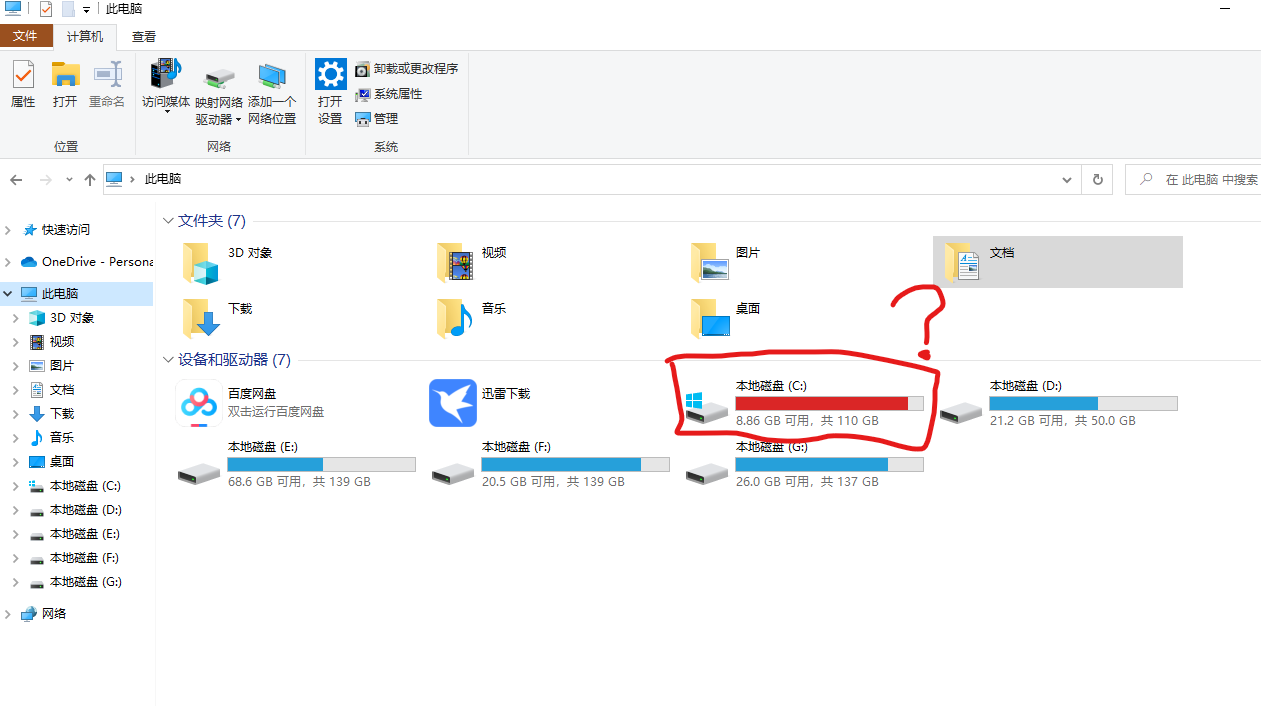The width and height of the screenshot is (1261, 706).
Task: Open address bar history dropdown
Action: click(1067, 180)
